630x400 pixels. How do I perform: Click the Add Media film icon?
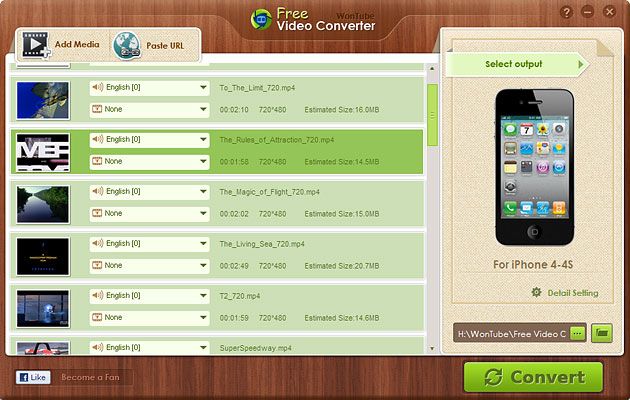tap(35, 45)
